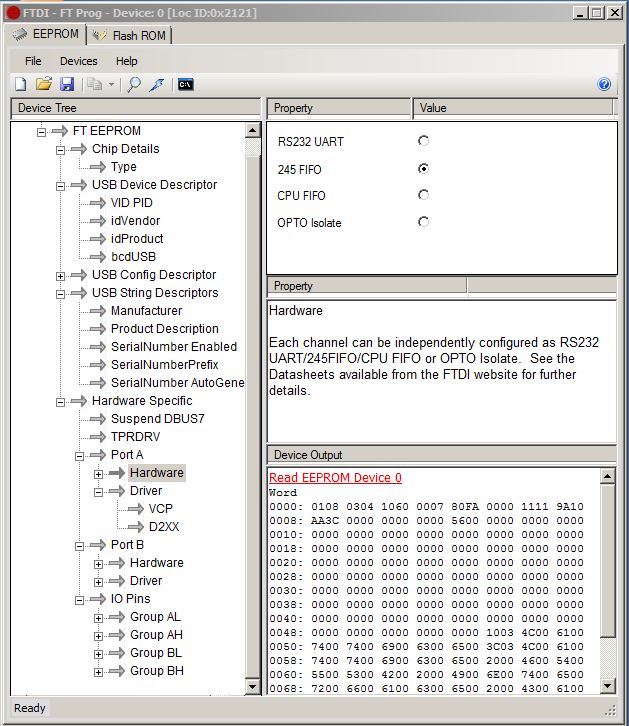Collapse the Port A node
This screenshot has width=629, height=726.
pos(79,456)
